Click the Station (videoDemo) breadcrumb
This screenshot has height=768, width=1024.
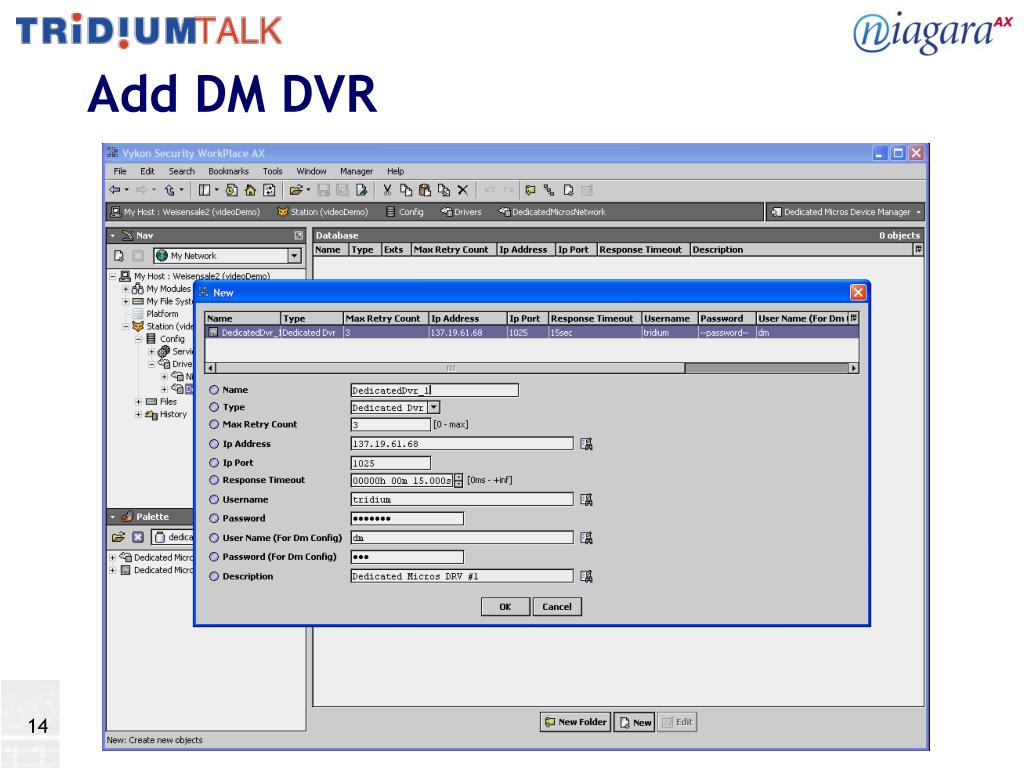click(x=323, y=212)
